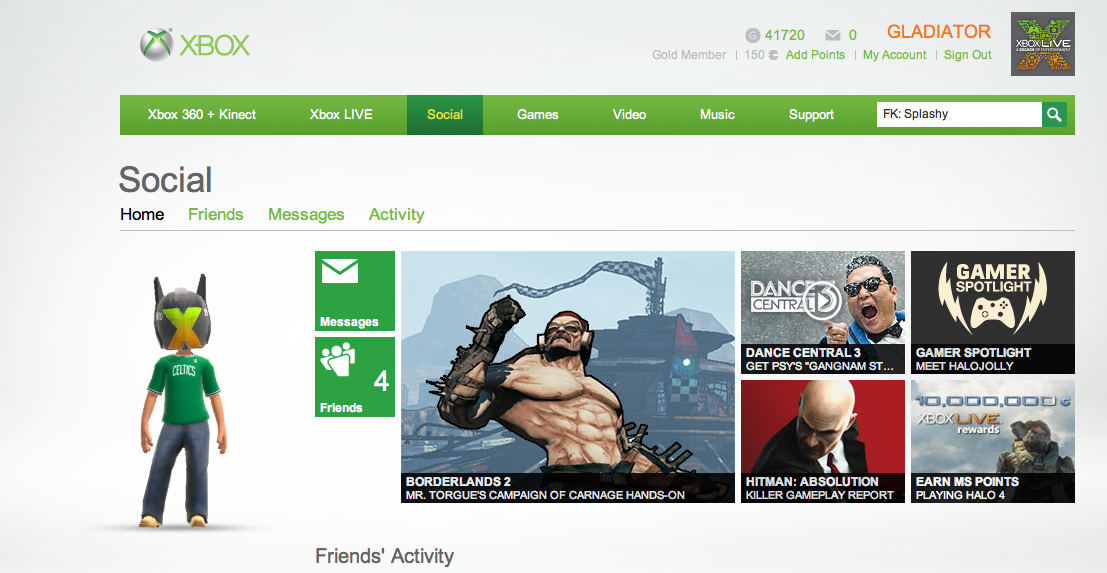1107x573 pixels.
Task: Click the unread messages count 0
Action: (853, 35)
